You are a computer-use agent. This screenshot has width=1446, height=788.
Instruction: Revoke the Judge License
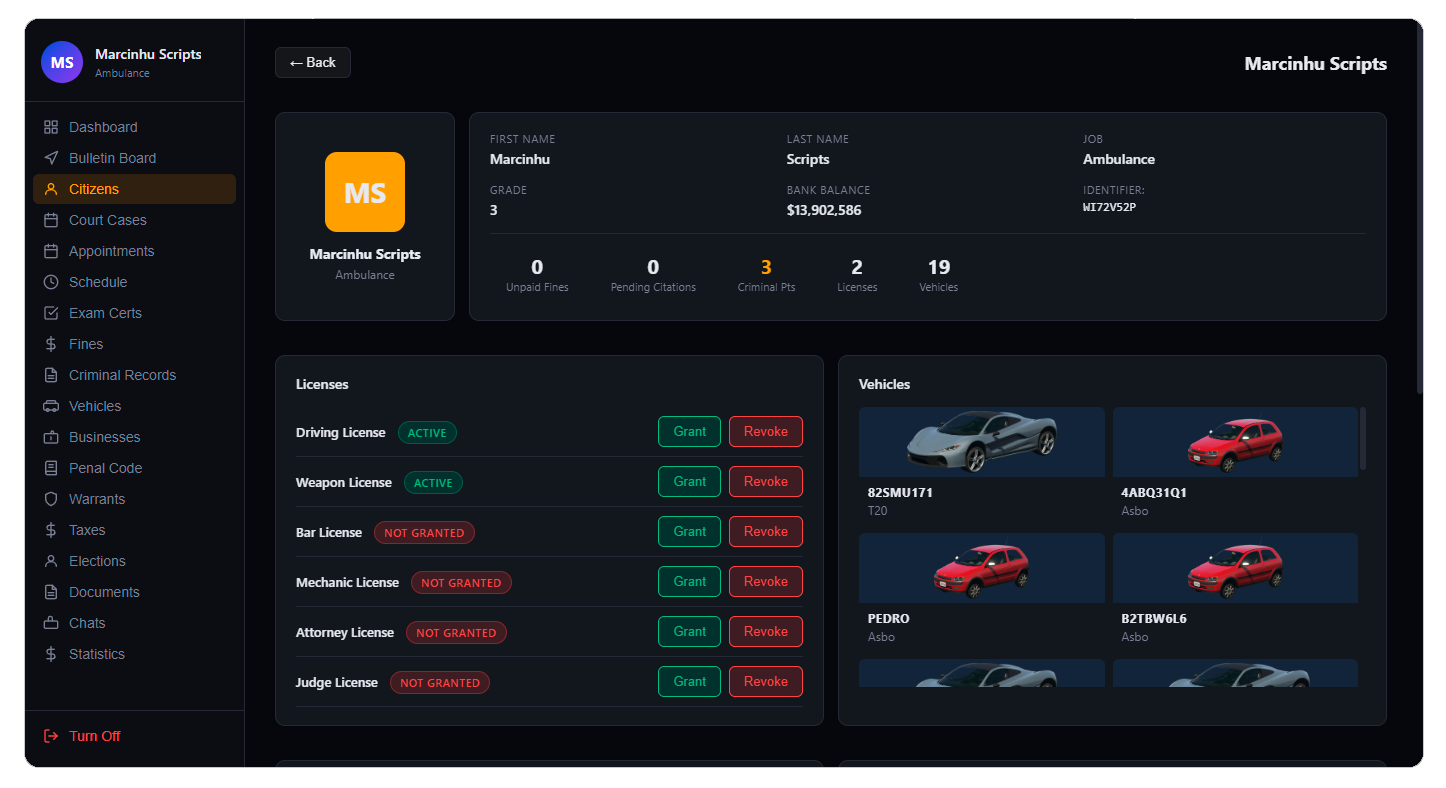[x=766, y=682]
